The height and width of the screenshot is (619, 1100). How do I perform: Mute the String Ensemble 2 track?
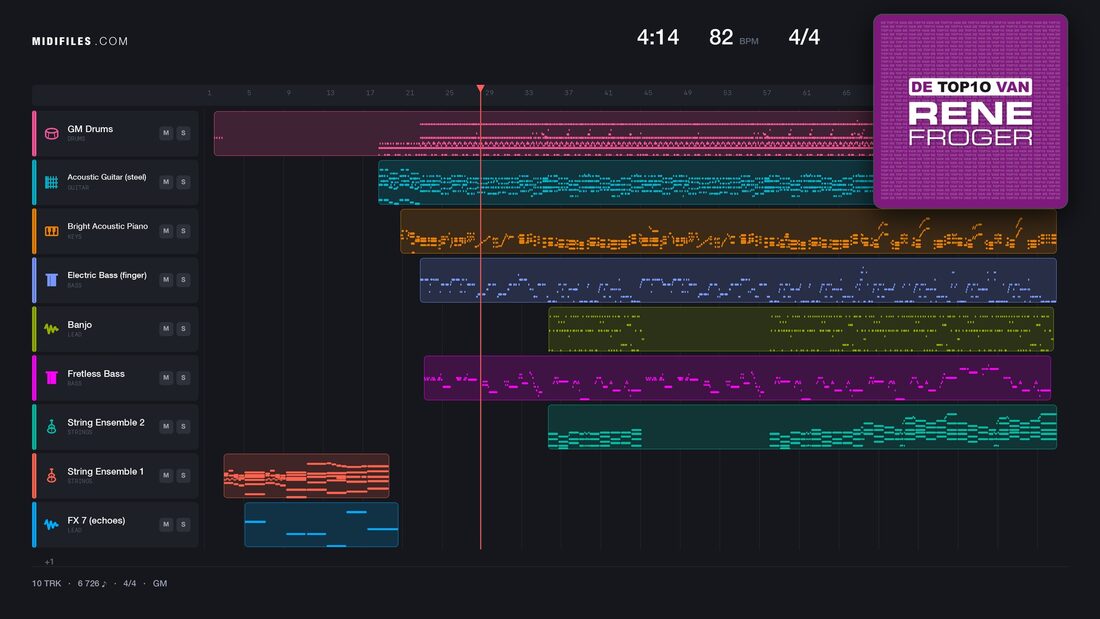pyautogui.click(x=166, y=426)
